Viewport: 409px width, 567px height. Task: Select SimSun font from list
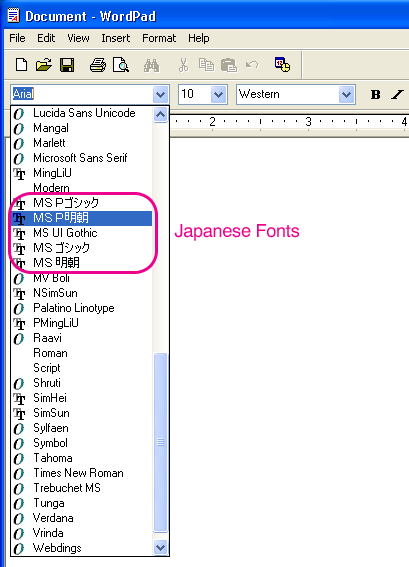click(82, 413)
